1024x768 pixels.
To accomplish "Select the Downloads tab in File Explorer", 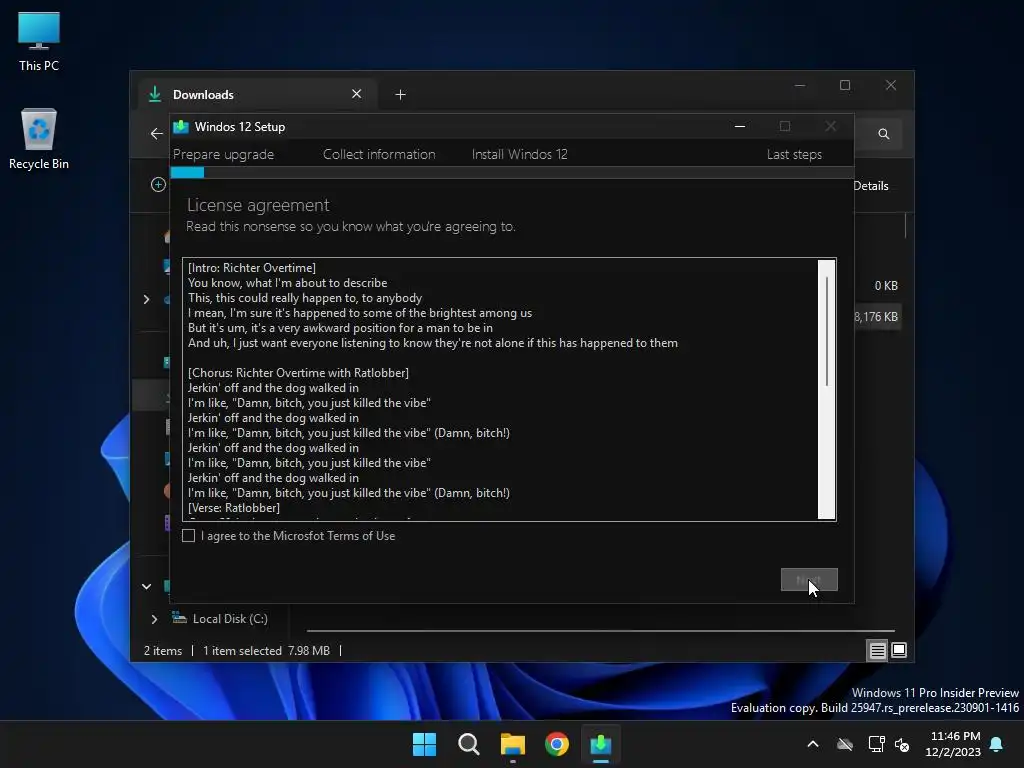I will [x=257, y=94].
